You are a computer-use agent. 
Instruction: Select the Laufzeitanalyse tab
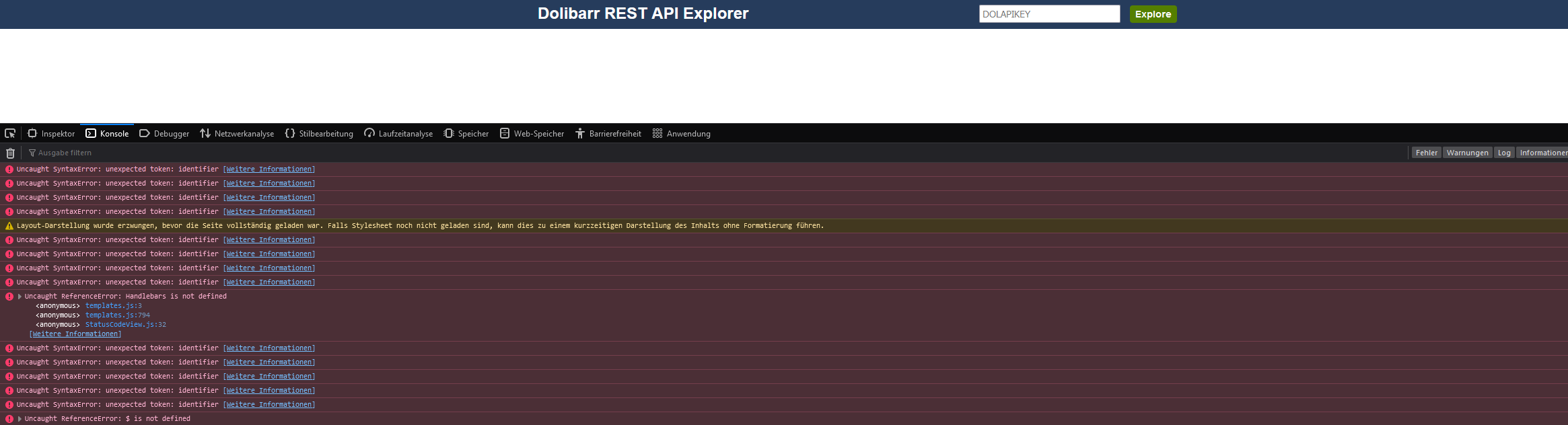[x=398, y=133]
